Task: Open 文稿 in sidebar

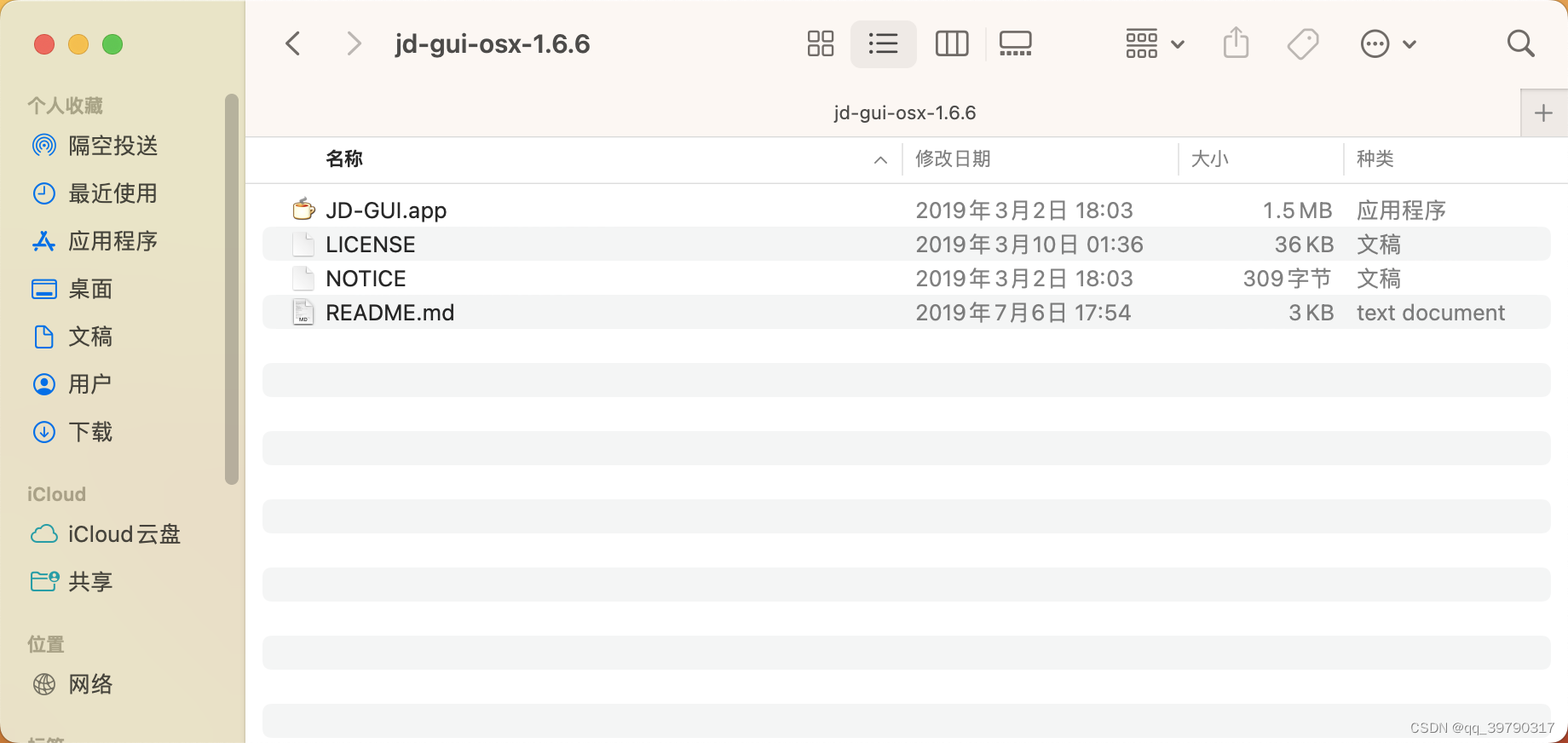Action: [90, 337]
